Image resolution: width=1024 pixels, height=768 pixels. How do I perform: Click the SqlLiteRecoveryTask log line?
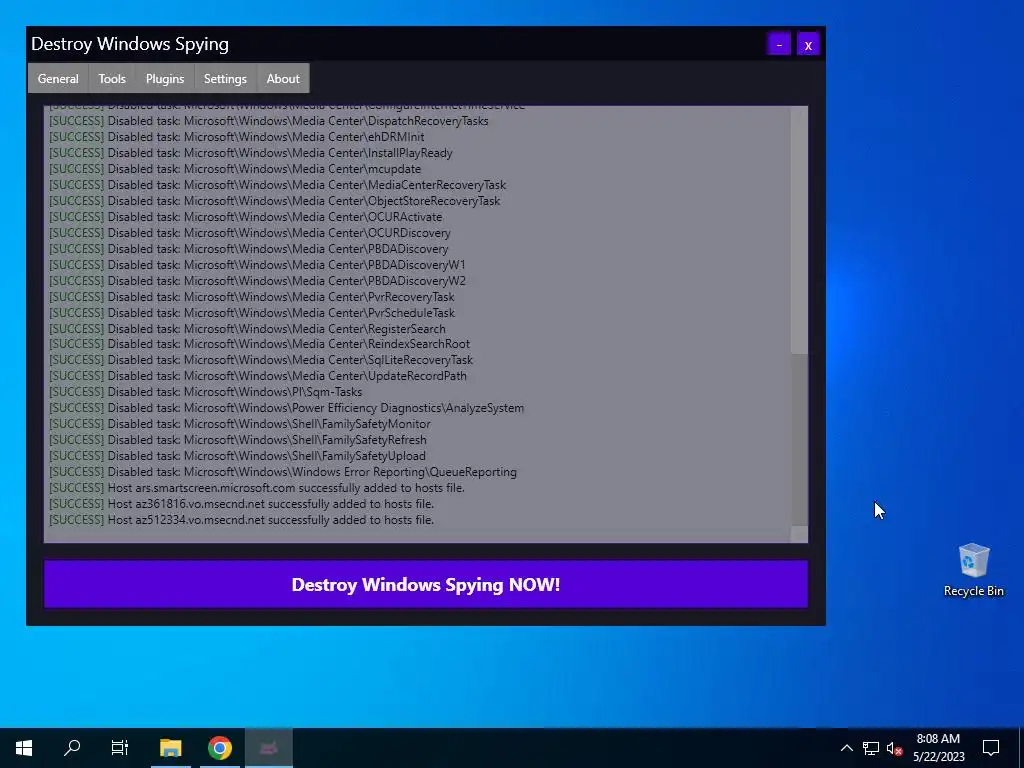[x=261, y=360]
